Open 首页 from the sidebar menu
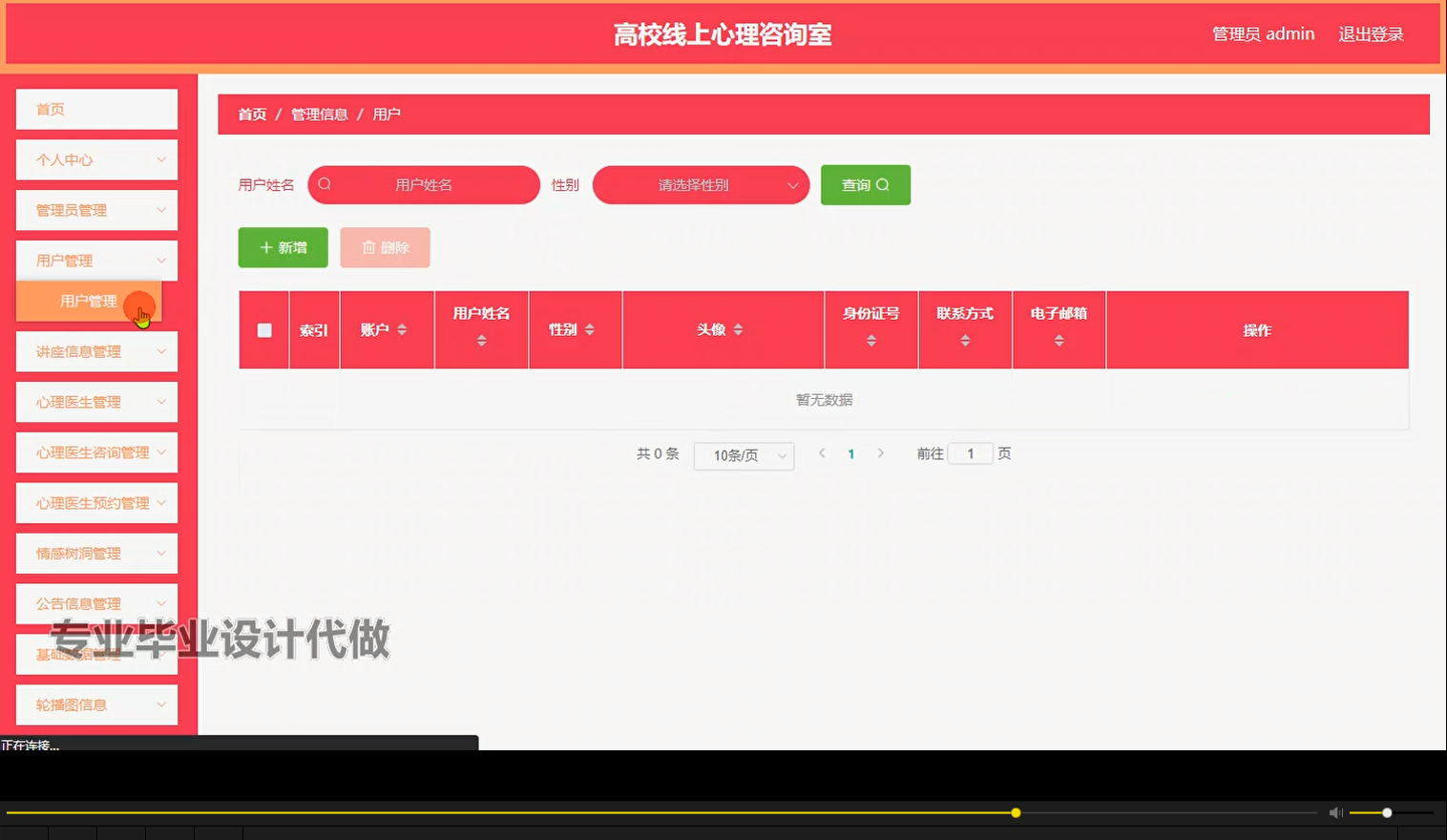The image size is (1447, 840). tap(95, 109)
